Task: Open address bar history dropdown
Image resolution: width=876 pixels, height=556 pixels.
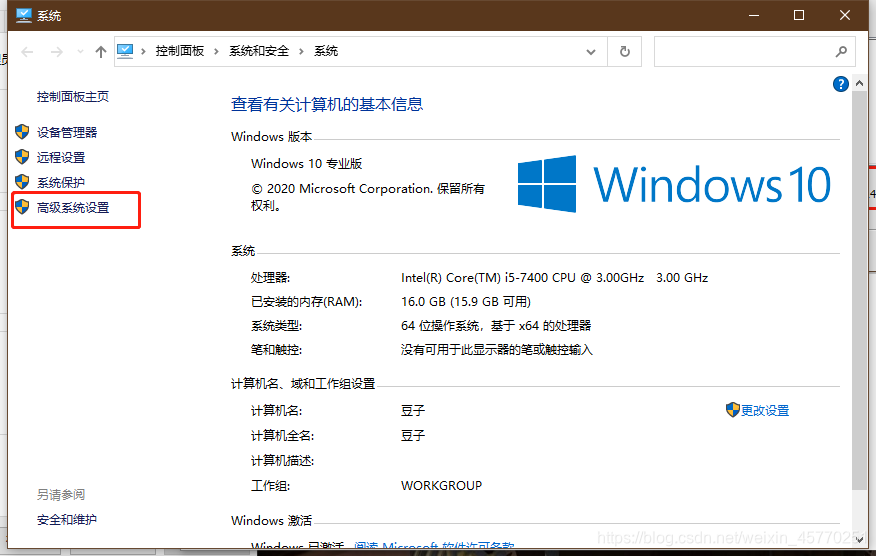Action: click(x=591, y=52)
